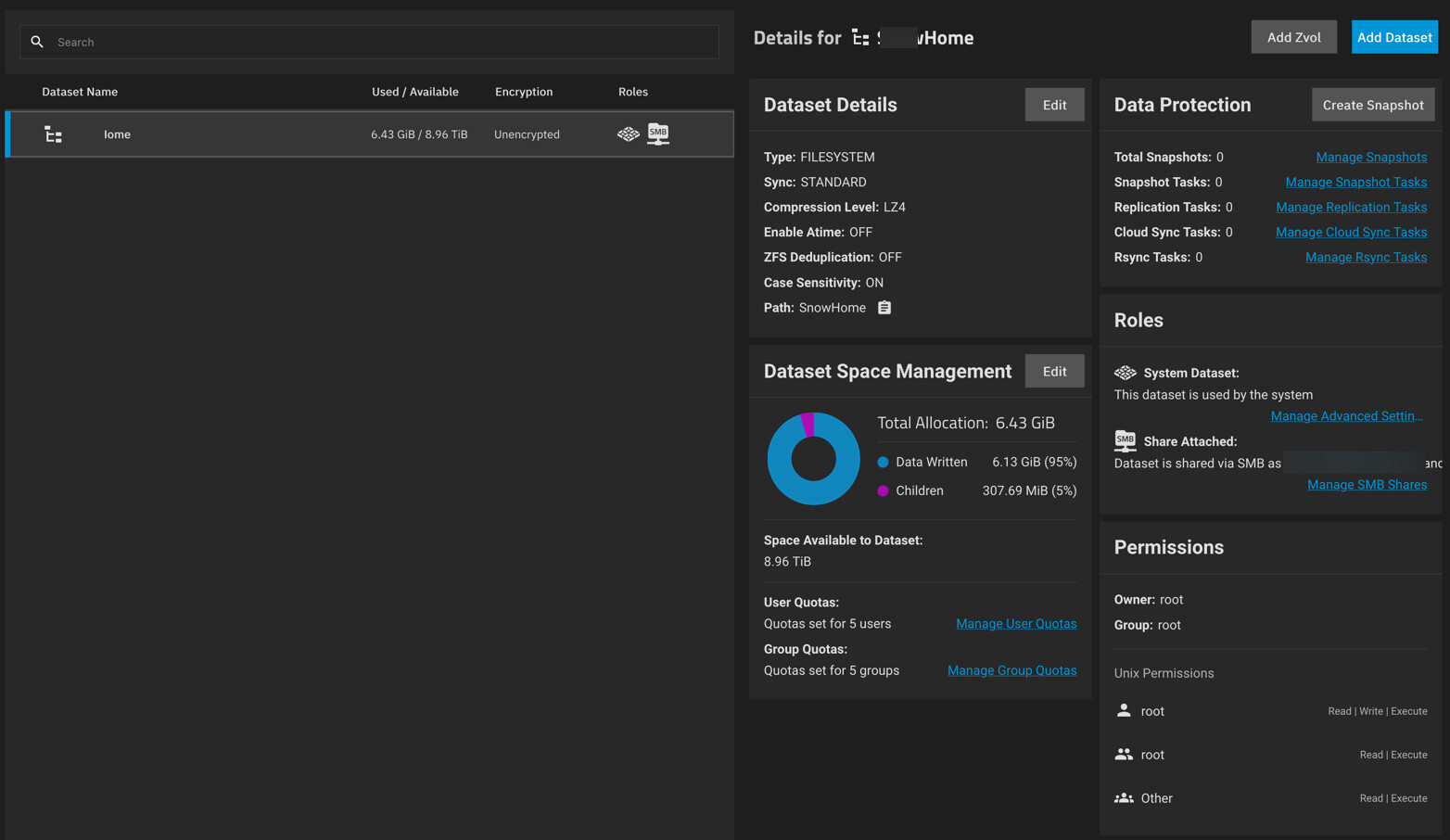Open Manage Replication Tasks link
1450x840 pixels.
click(x=1350, y=208)
